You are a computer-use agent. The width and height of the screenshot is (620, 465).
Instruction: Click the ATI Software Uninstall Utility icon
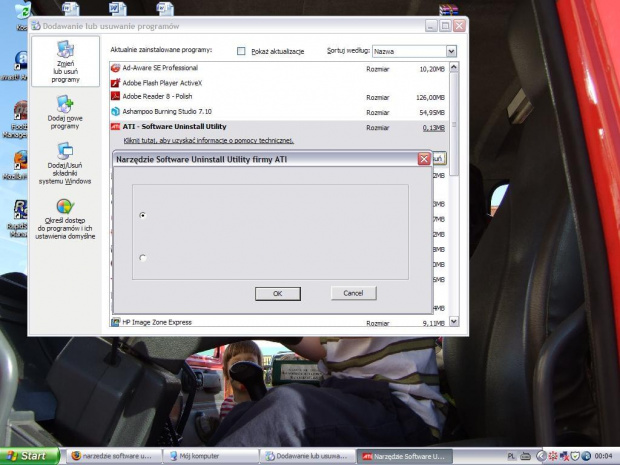pyautogui.click(x=115, y=127)
